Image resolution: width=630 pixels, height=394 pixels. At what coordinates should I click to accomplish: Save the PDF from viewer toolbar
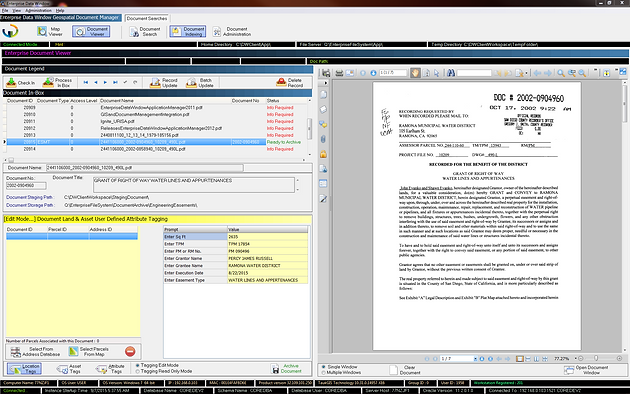tap(326, 73)
